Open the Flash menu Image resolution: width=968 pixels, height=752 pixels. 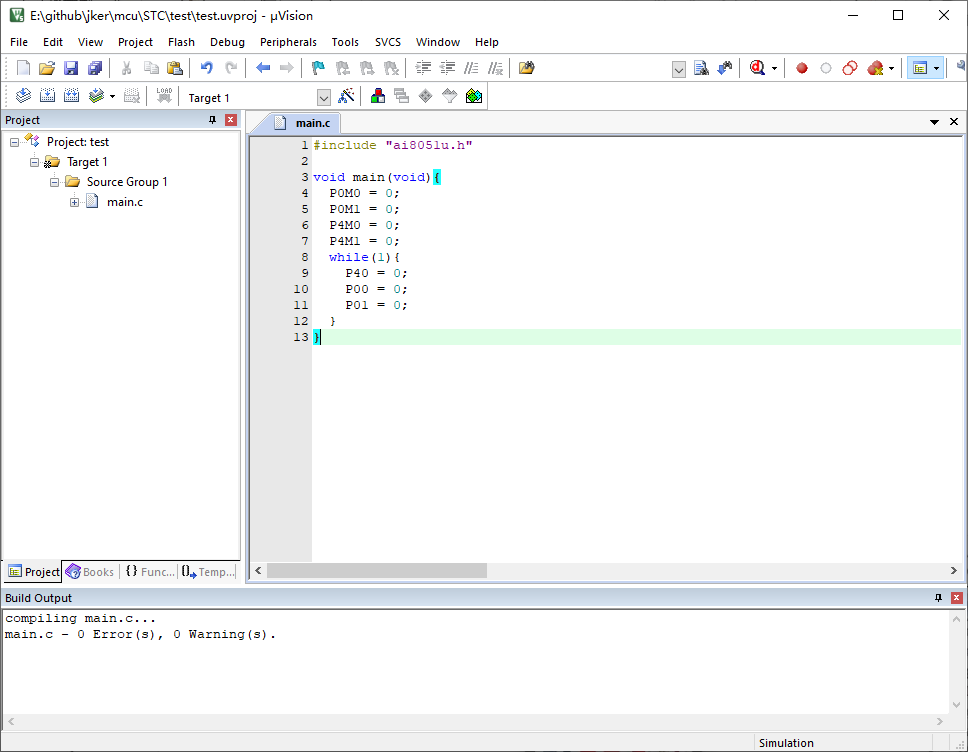pyautogui.click(x=181, y=42)
